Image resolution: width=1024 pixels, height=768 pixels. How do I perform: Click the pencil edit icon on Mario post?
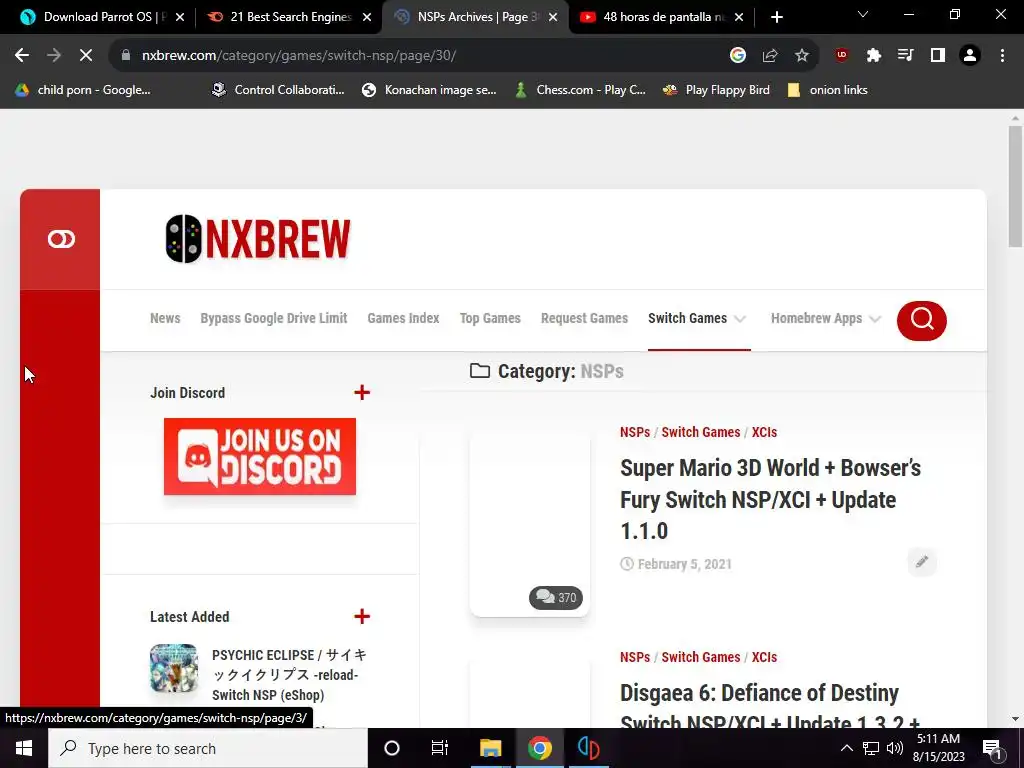click(921, 562)
